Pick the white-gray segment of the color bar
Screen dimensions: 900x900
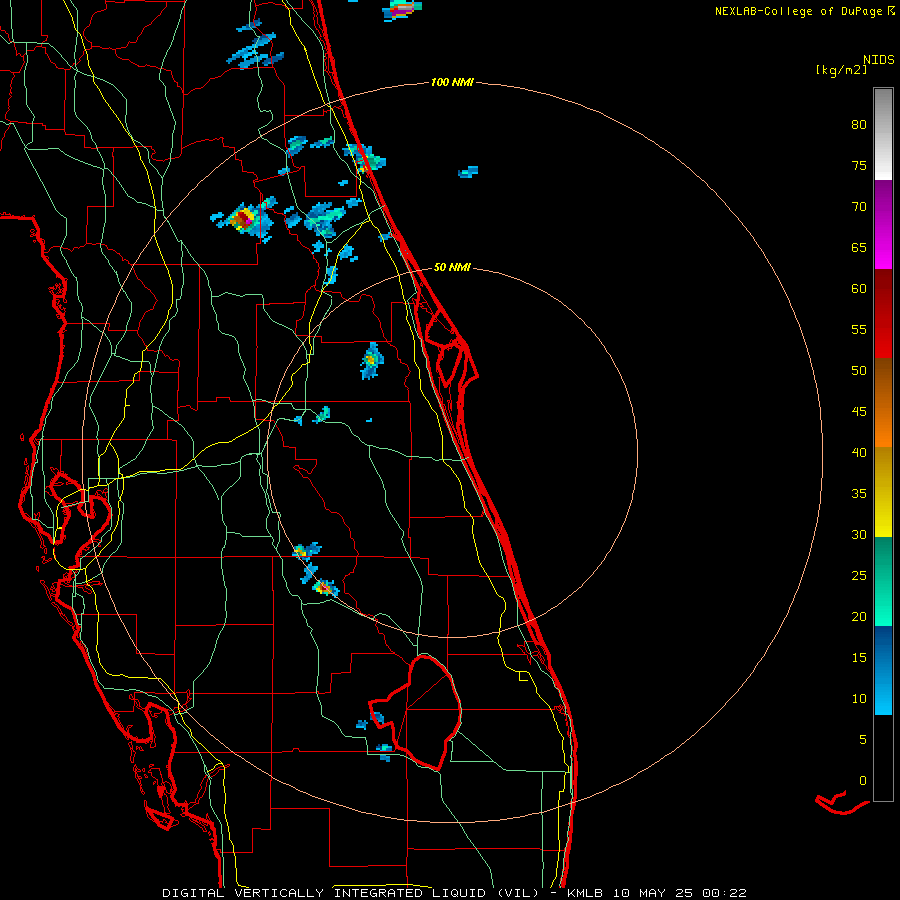tap(883, 134)
